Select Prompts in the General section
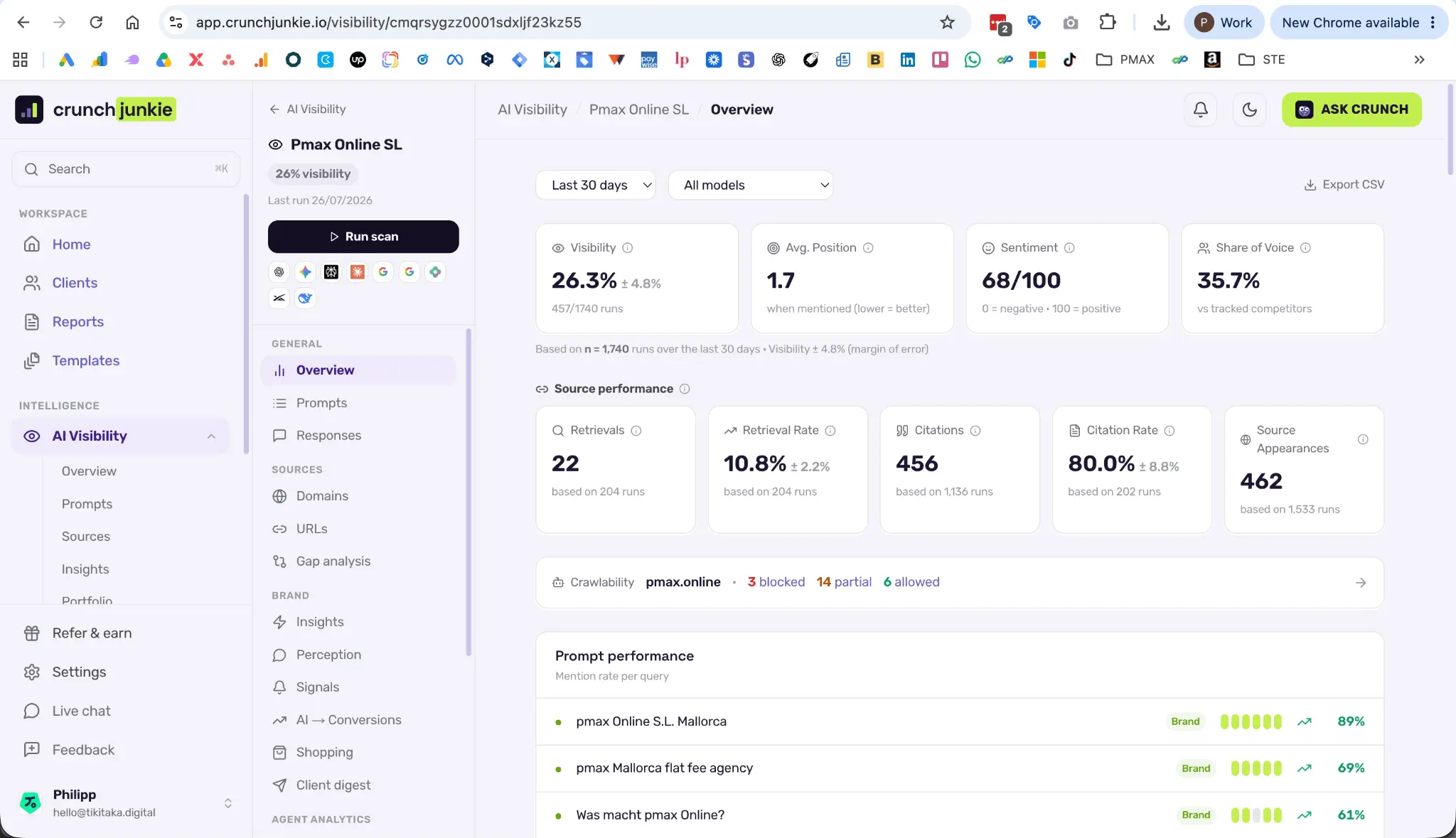 [321, 403]
